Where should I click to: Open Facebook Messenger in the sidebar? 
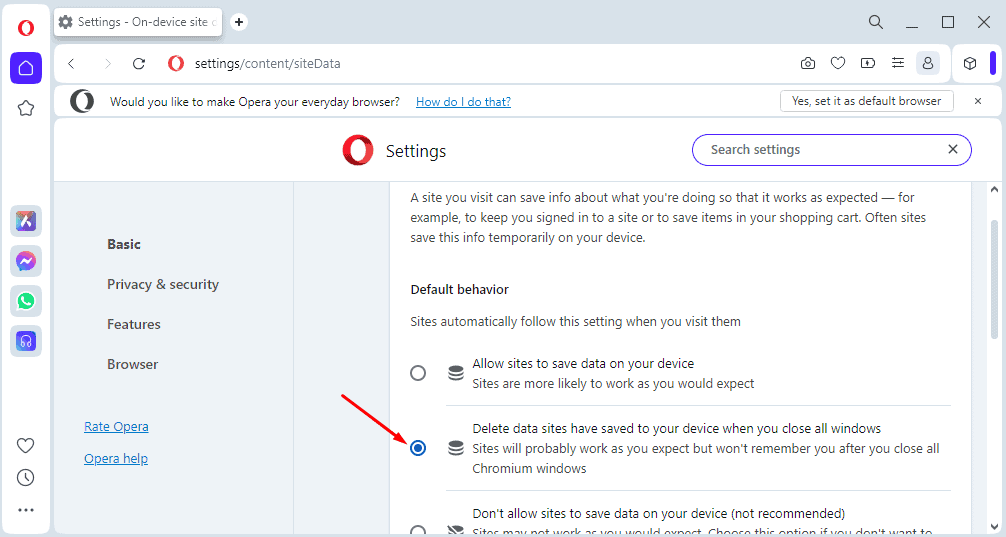pos(26,261)
